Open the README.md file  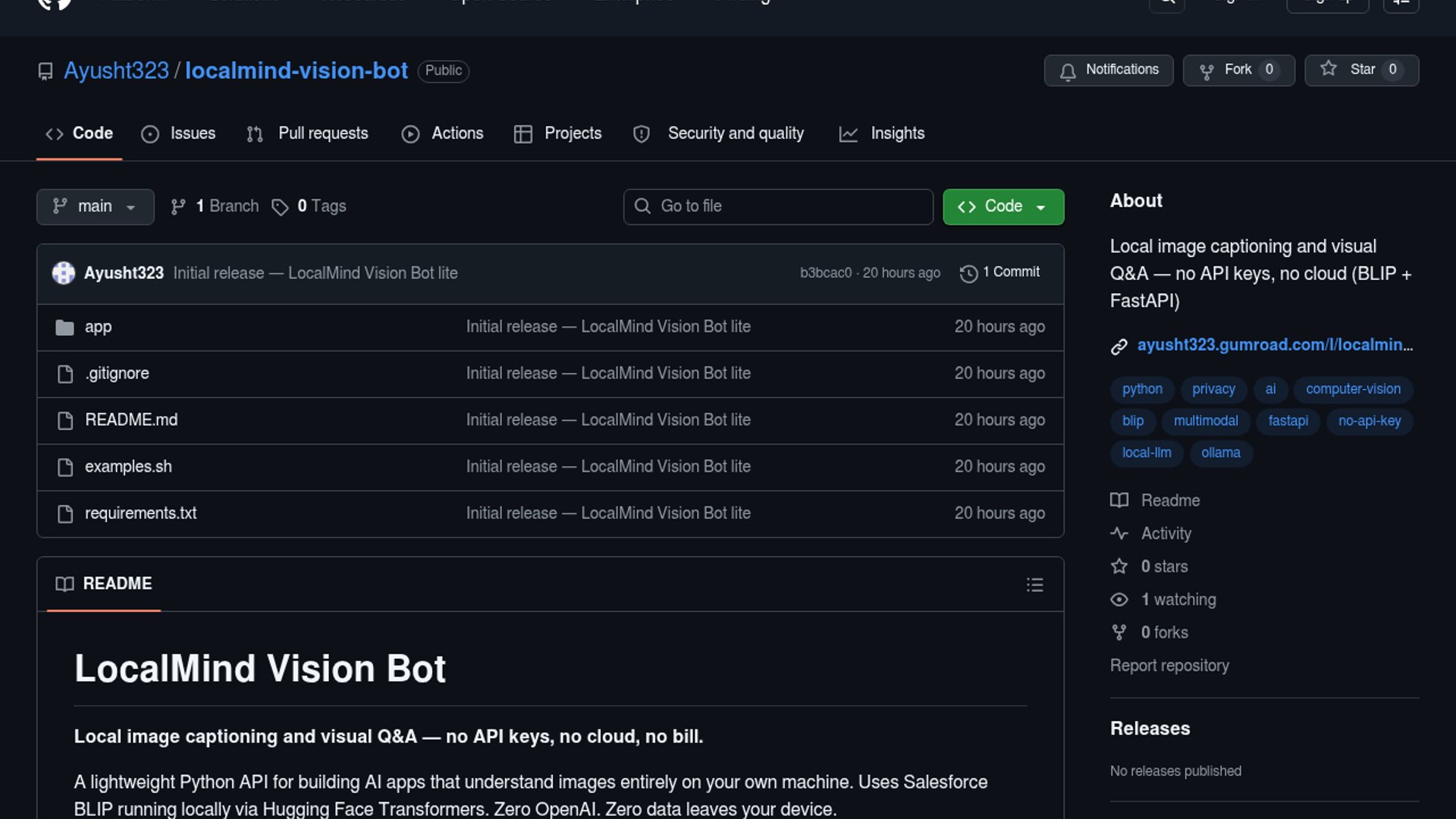point(131,420)
